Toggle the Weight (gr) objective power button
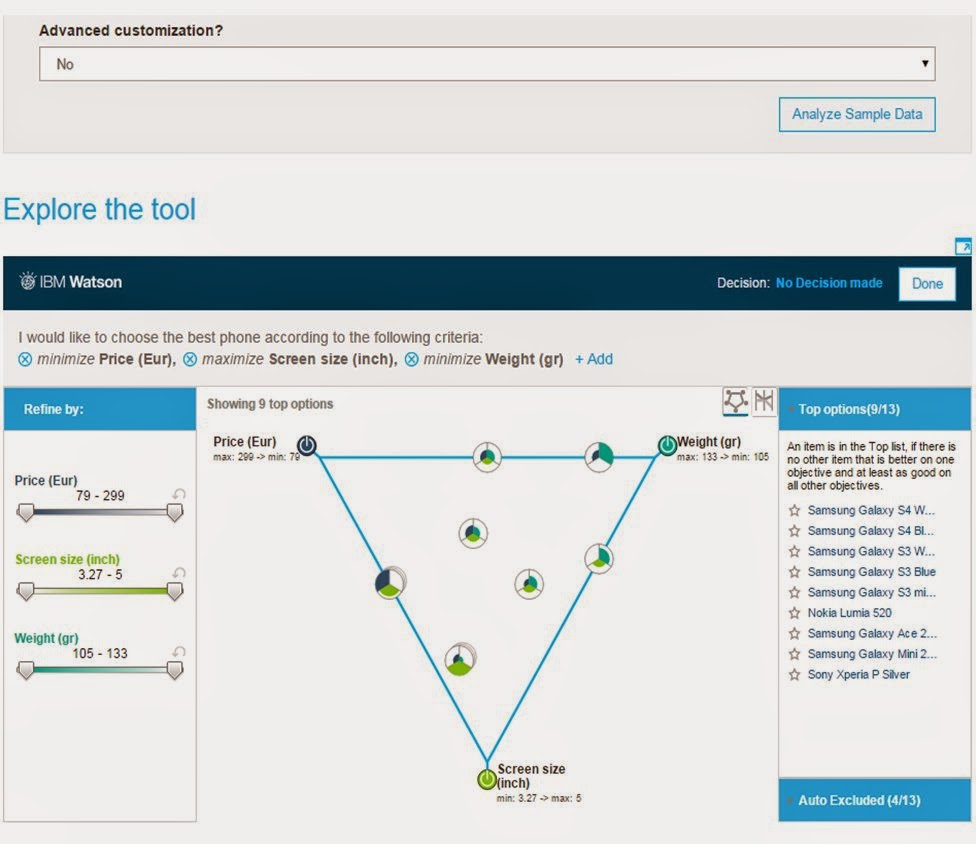Screen dimensions: 976x844 click(x=667, y=445)
